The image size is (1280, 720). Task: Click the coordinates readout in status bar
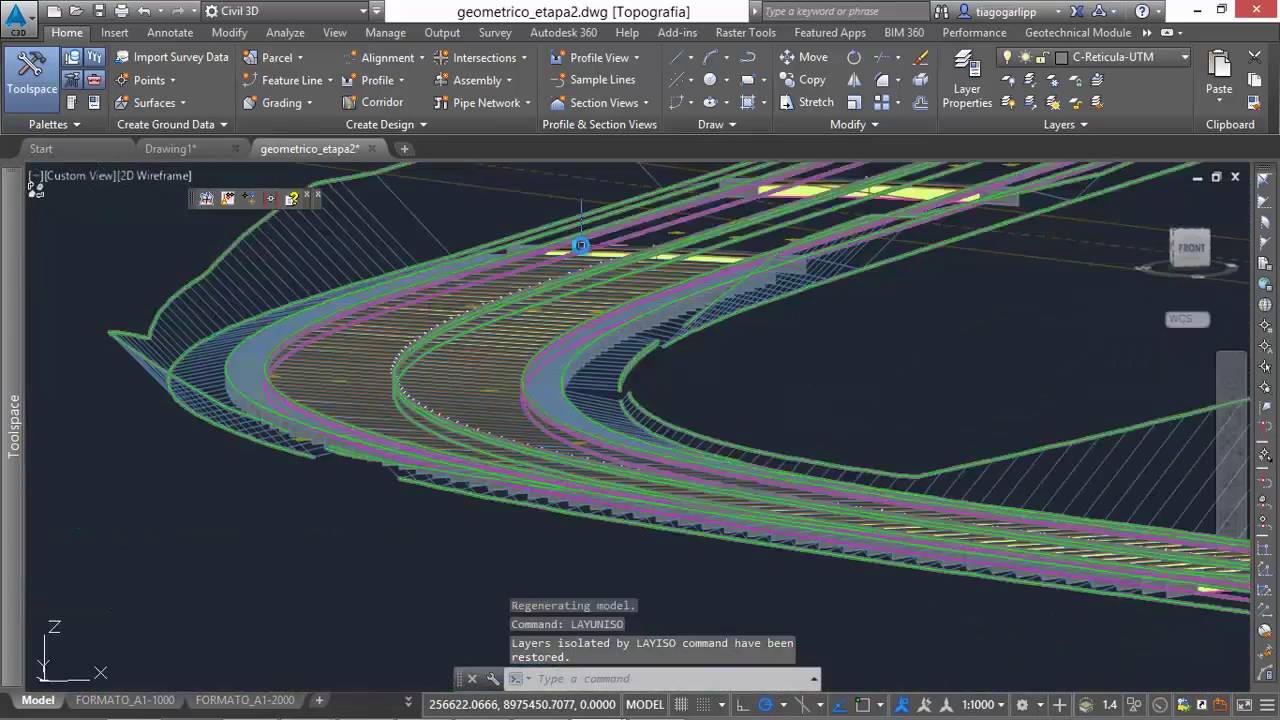523,704
